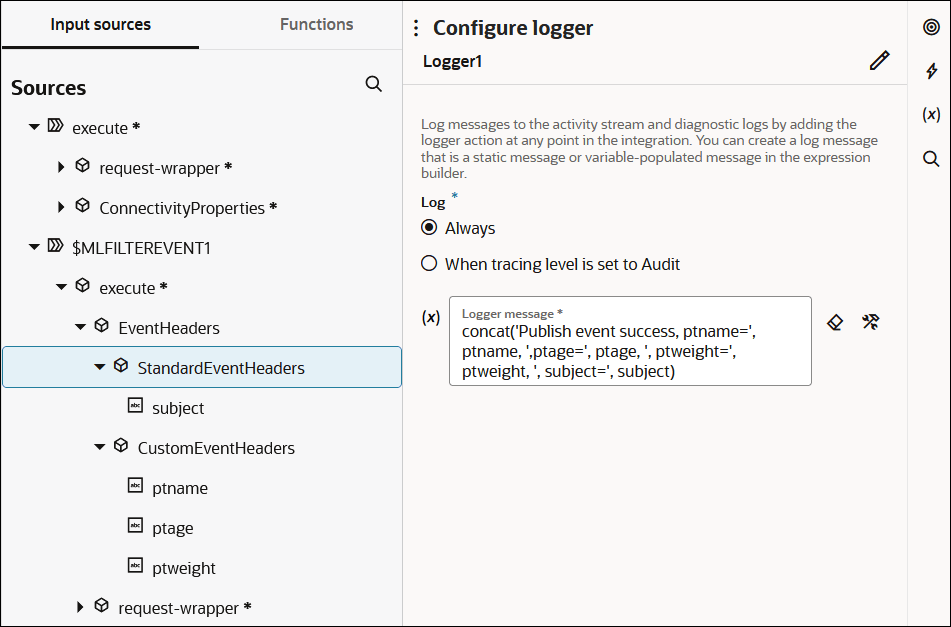The height and width of the screenshot is (627, 951).
Task: Click the target icon in right sidebar
Action: (x=931, y=27)
